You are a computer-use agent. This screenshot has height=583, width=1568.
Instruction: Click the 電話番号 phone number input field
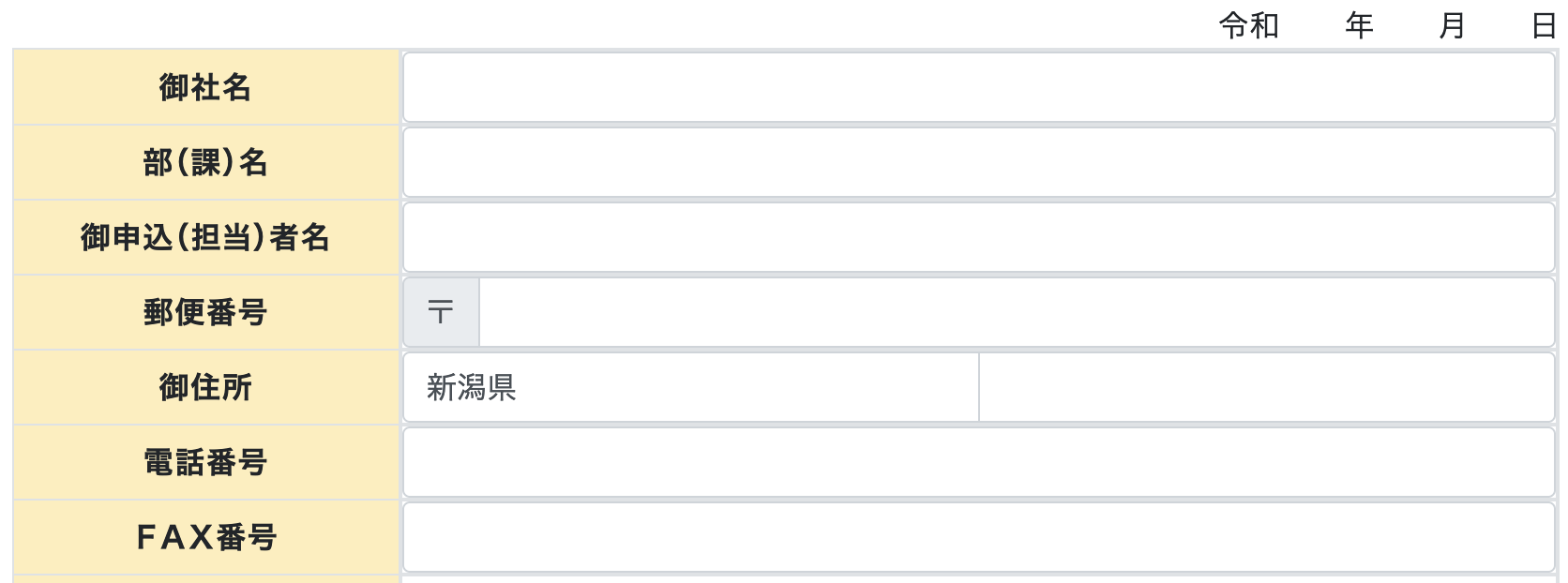[x=978, y=462]
